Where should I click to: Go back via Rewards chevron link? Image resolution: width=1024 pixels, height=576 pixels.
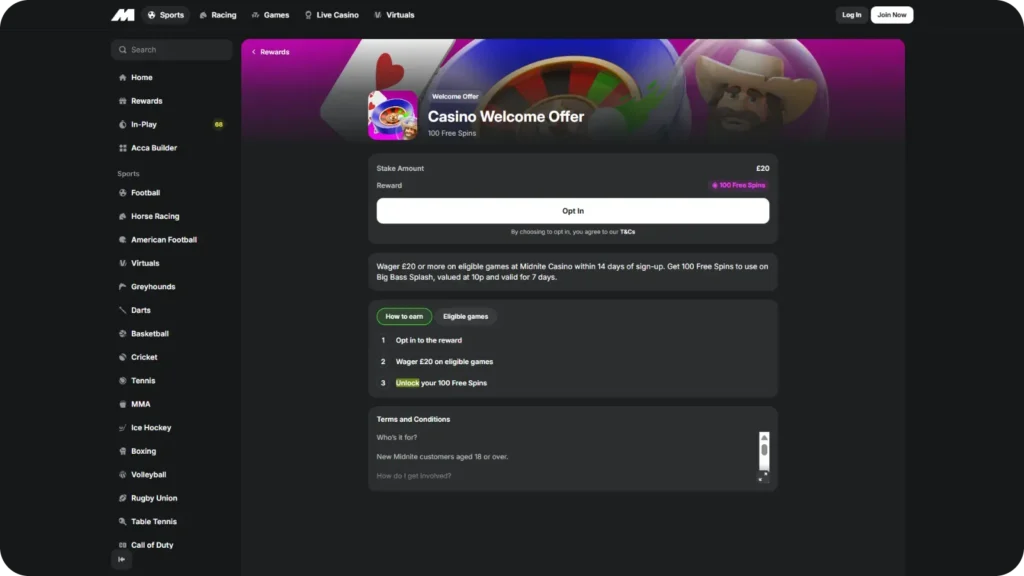270,52
